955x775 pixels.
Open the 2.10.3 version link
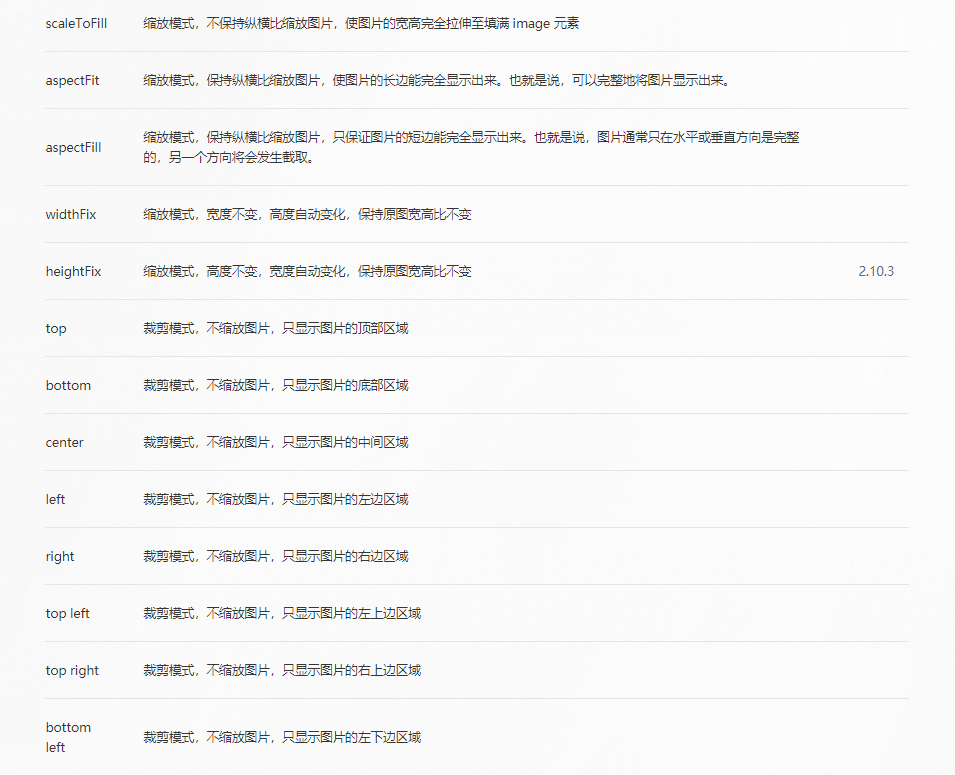[876, 271]
